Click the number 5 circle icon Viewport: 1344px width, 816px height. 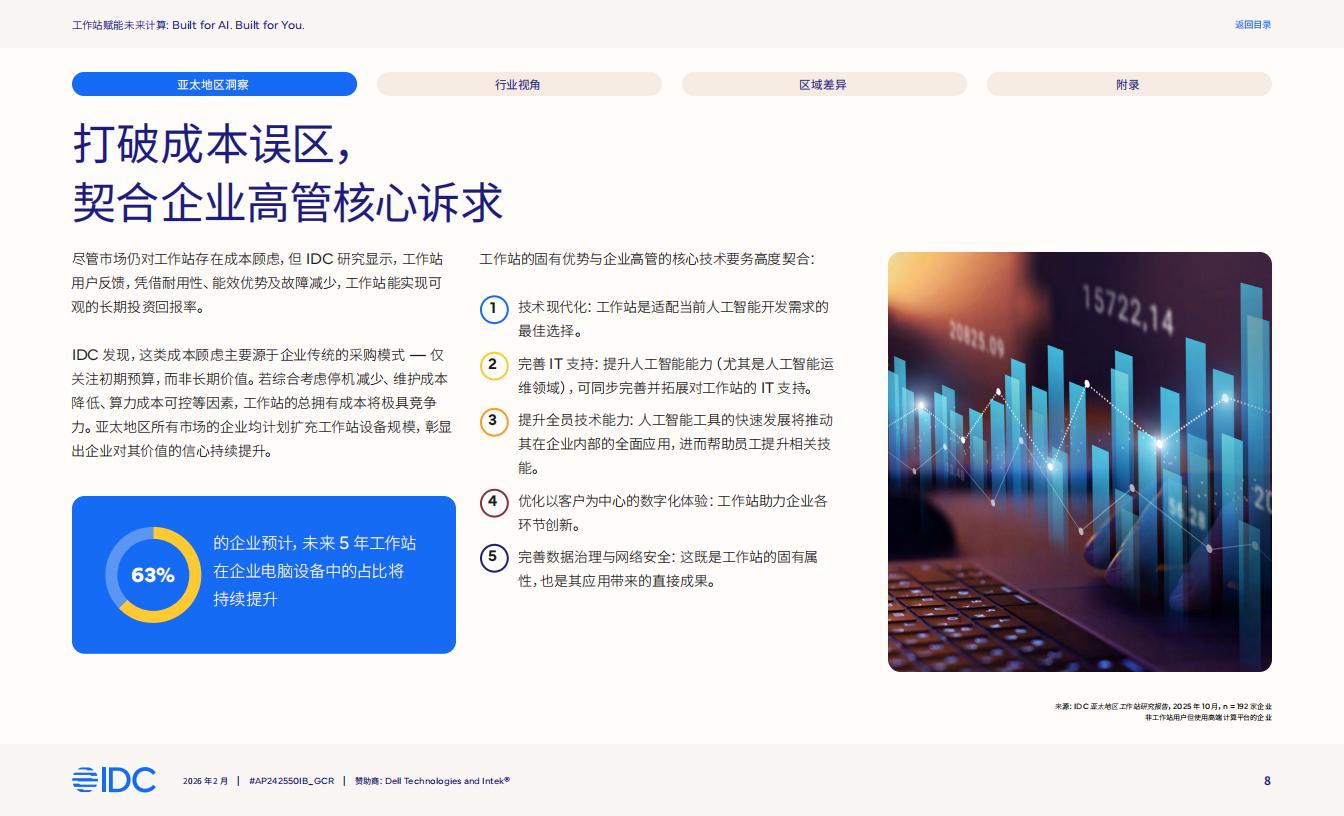(494, 558)
